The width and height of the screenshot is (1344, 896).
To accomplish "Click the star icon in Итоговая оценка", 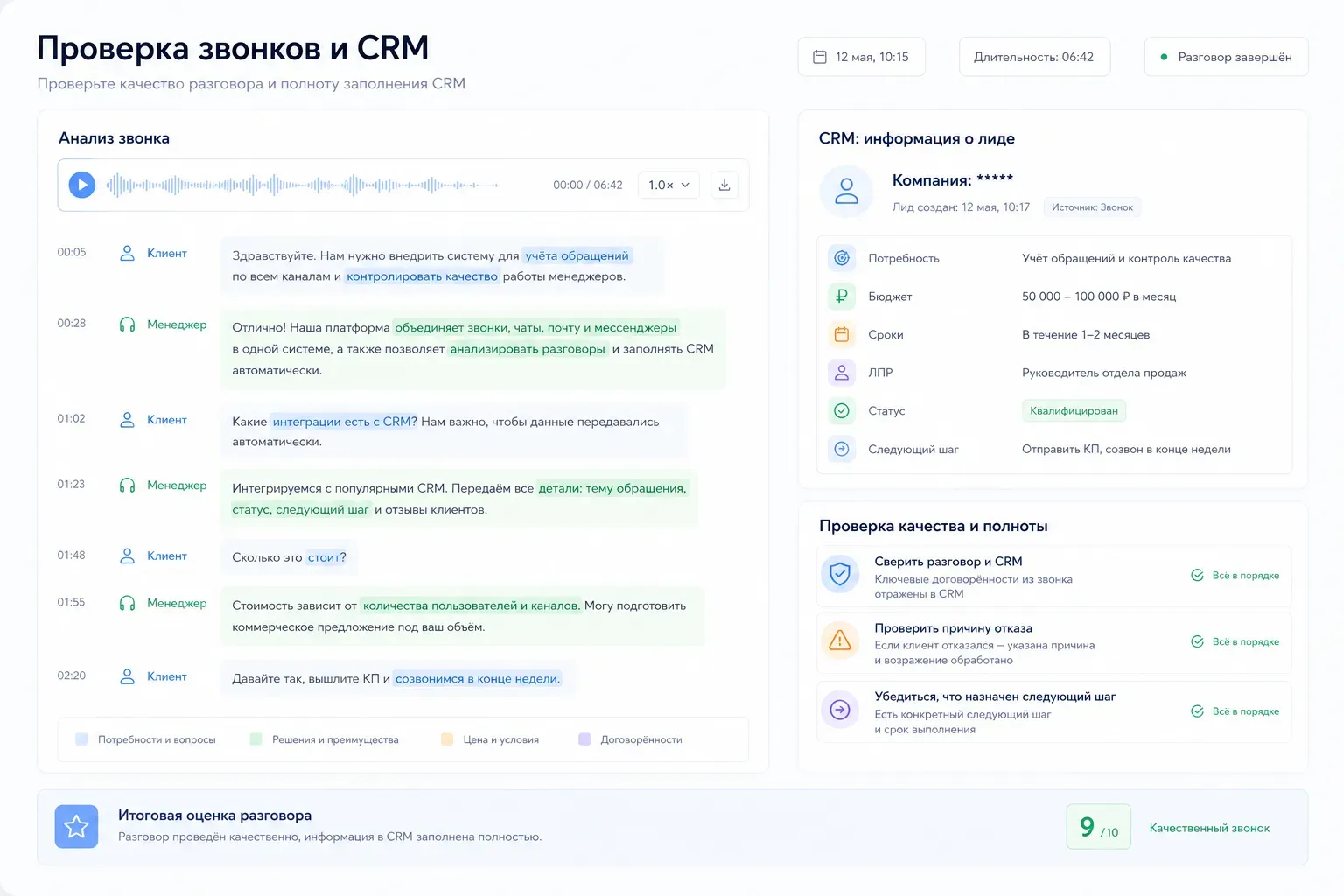I will [76, 826].
